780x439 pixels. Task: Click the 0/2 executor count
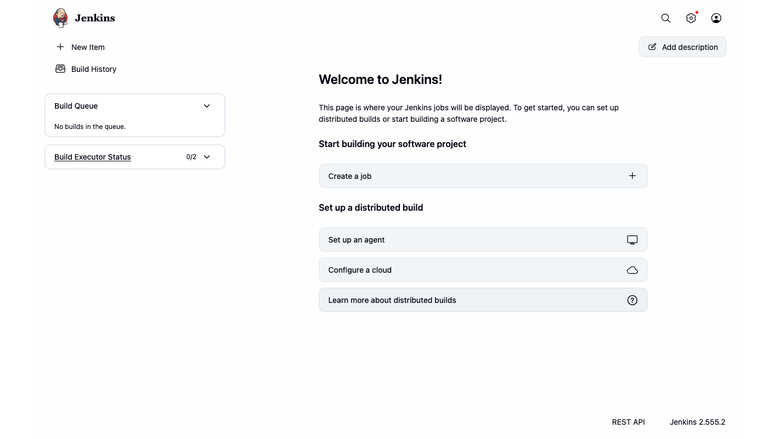point(191,157)
